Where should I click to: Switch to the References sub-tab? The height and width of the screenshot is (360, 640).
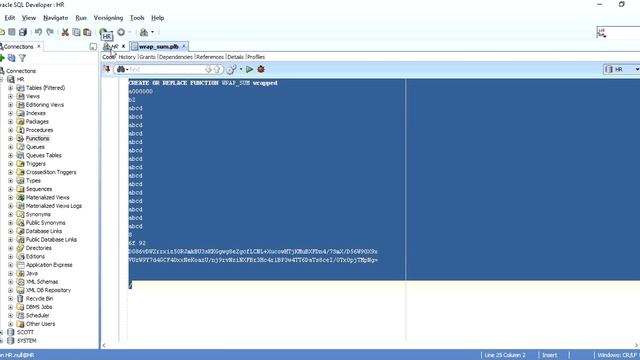pyautogui.click(x=210, y=57)
